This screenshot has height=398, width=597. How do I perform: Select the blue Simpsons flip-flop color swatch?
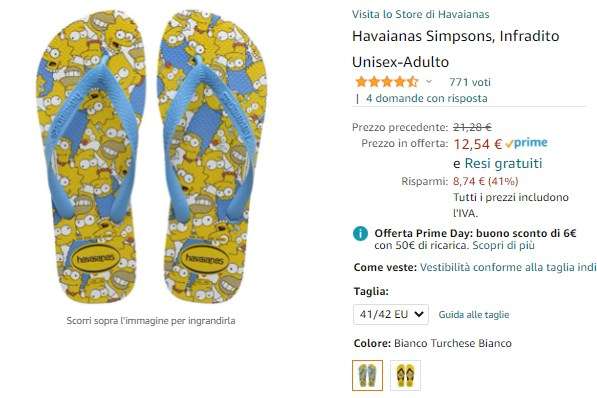coord(367,375)
